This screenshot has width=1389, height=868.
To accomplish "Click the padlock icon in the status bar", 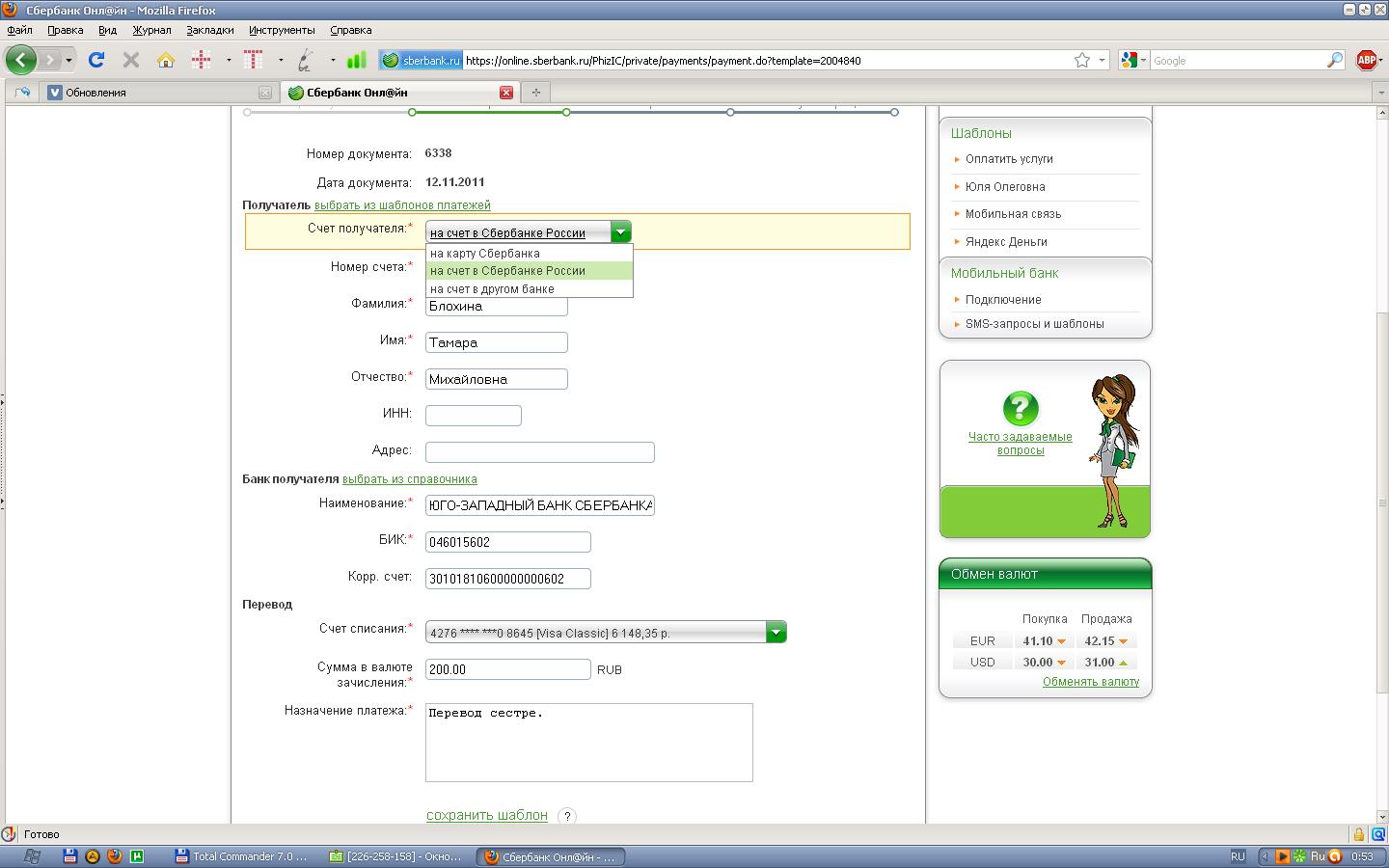I will point(1358,834).
